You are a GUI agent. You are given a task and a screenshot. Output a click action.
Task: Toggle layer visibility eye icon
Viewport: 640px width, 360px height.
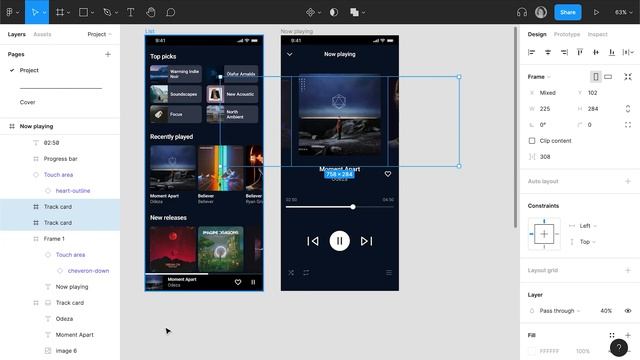tap(628, 311)
